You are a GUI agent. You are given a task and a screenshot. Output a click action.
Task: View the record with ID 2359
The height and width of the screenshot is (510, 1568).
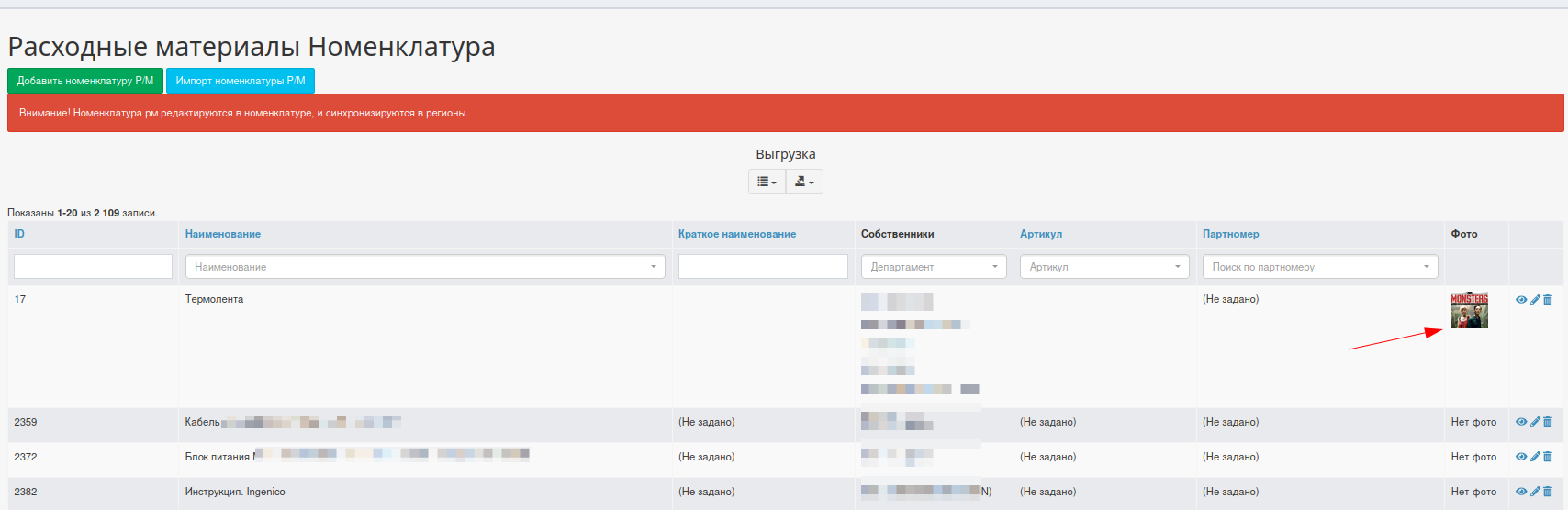tap(1521, 422)
